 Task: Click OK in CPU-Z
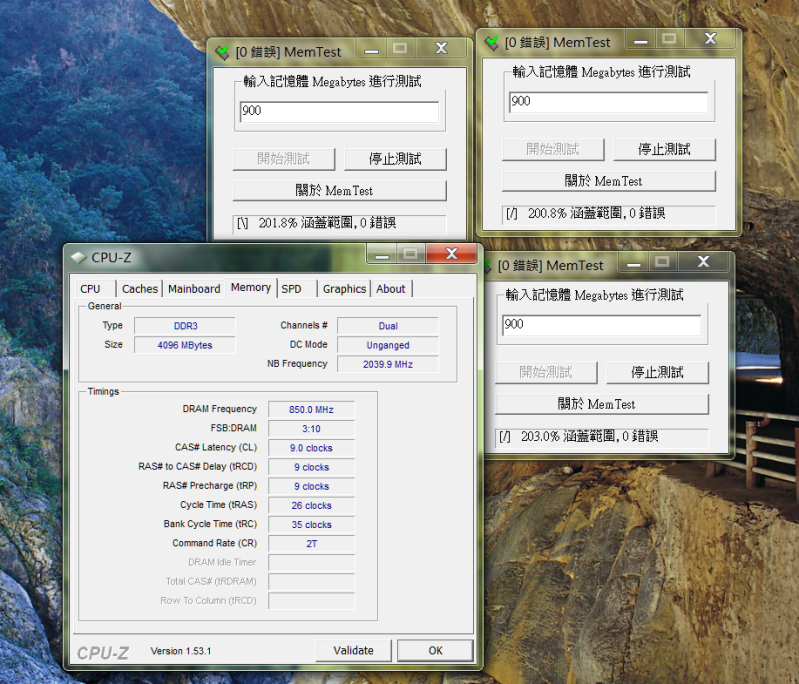tap(435, 650)
